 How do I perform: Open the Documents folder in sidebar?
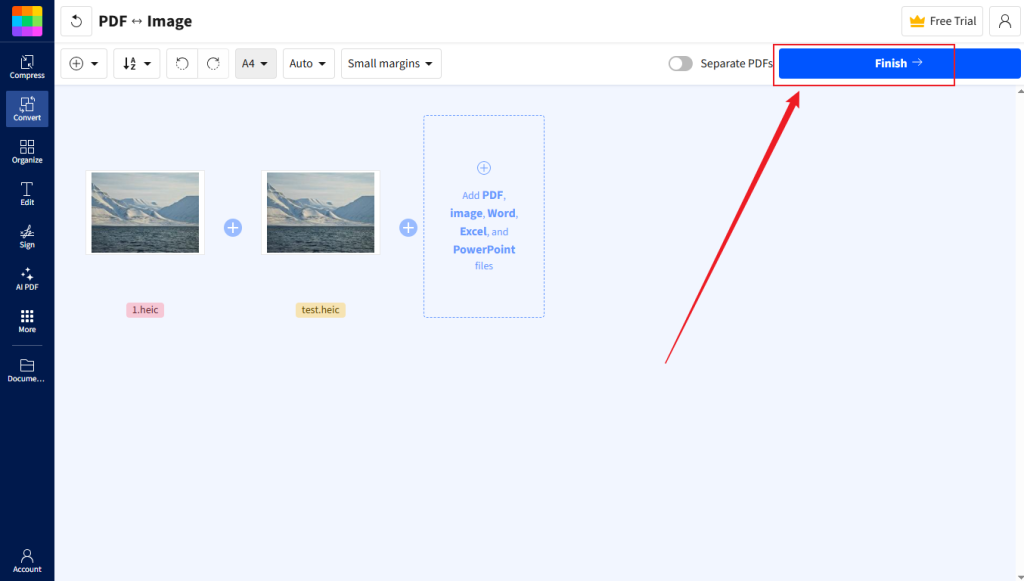[27, 368]
